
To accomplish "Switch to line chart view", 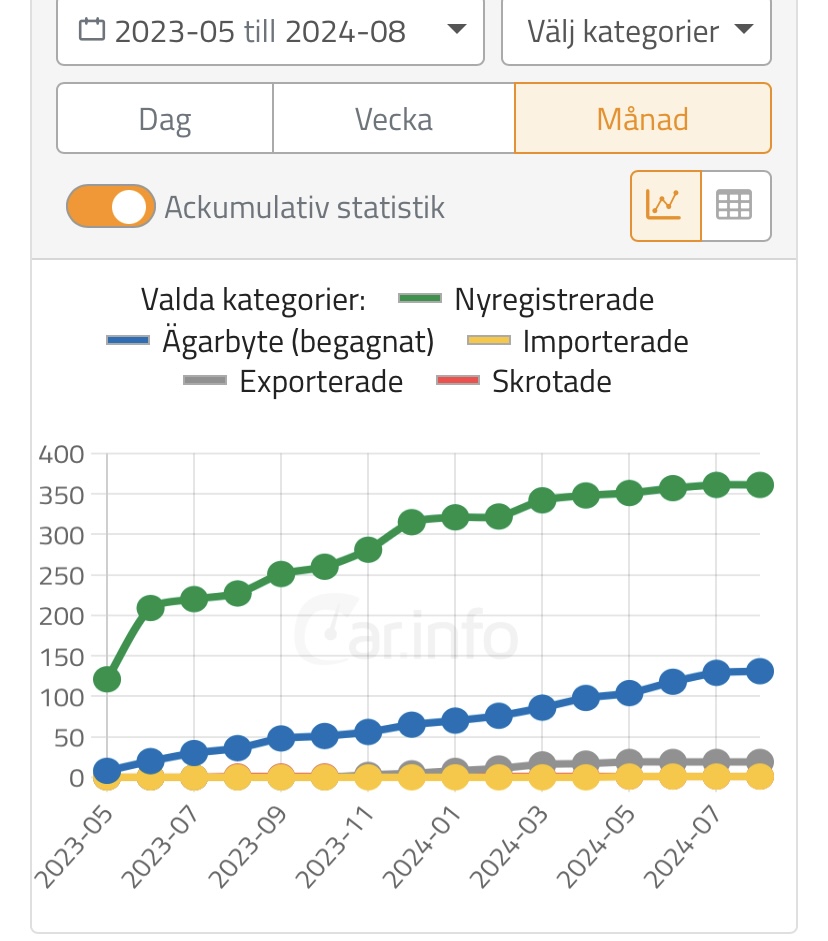I will 665,206.
